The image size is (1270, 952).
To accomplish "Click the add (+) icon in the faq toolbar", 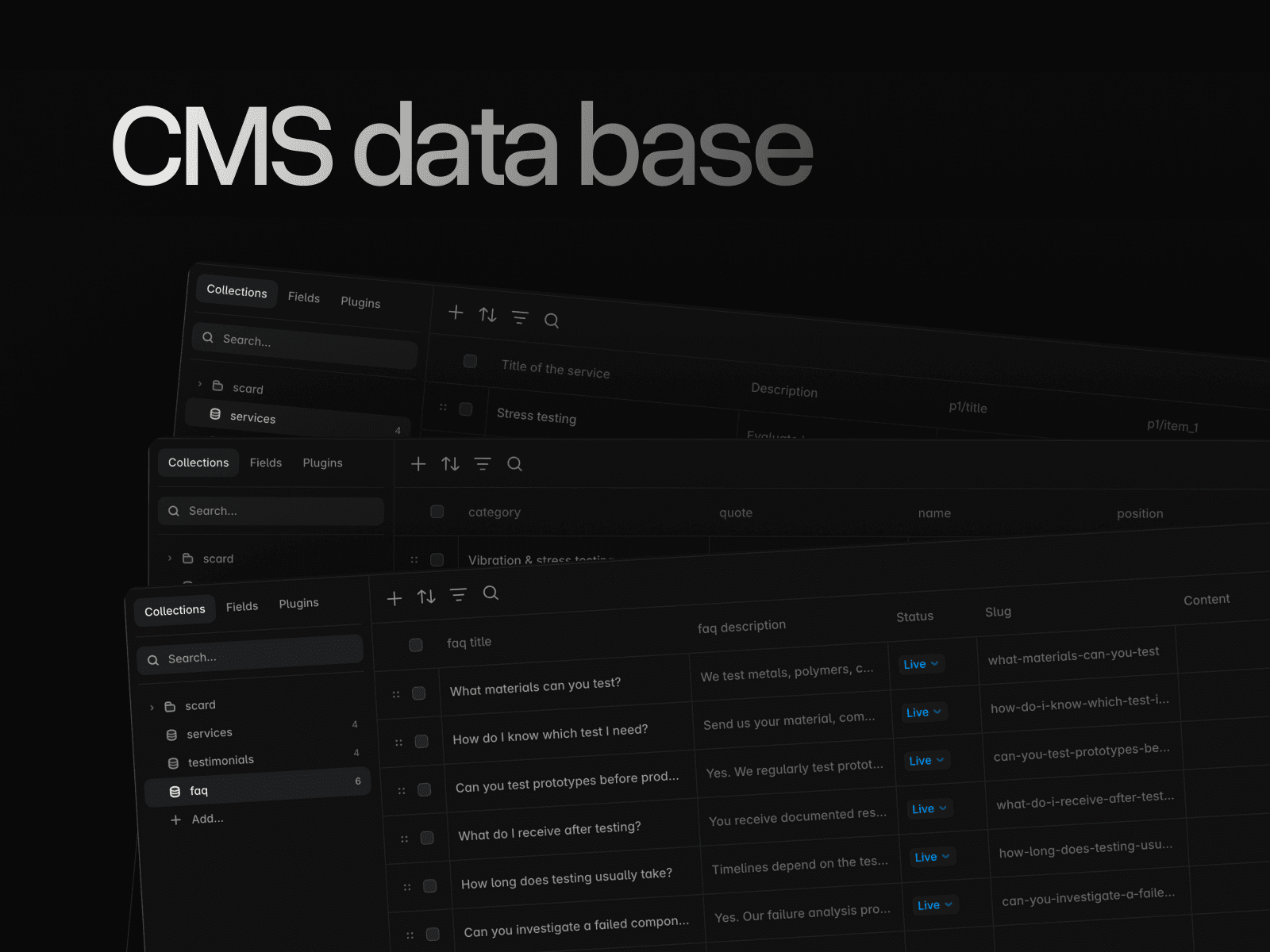I will 394,598.
